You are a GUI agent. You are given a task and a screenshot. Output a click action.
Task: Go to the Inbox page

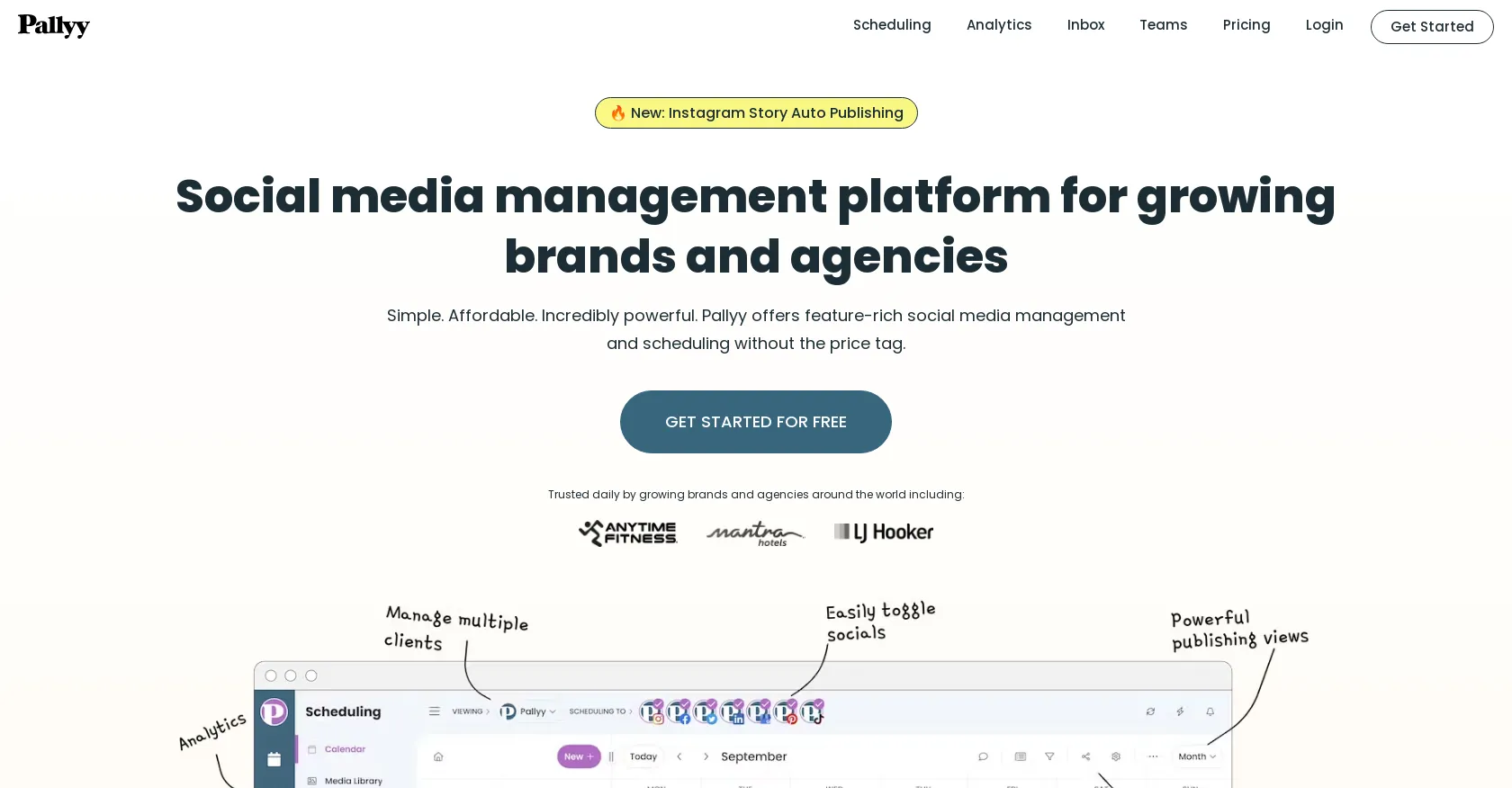point(1085,25)
